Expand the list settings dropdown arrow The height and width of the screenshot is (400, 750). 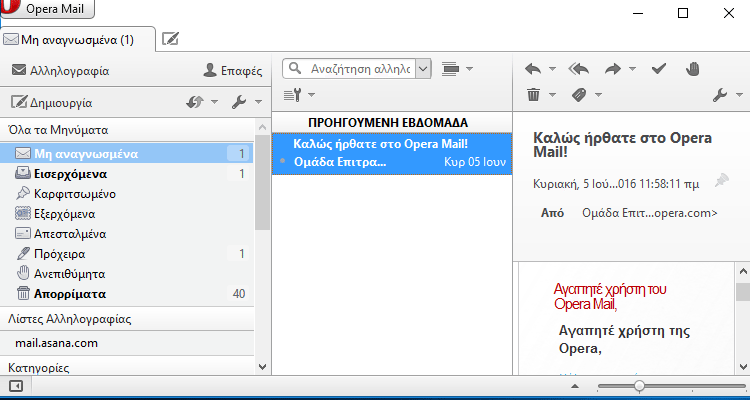pyautogui.click(x=311, y=95)
